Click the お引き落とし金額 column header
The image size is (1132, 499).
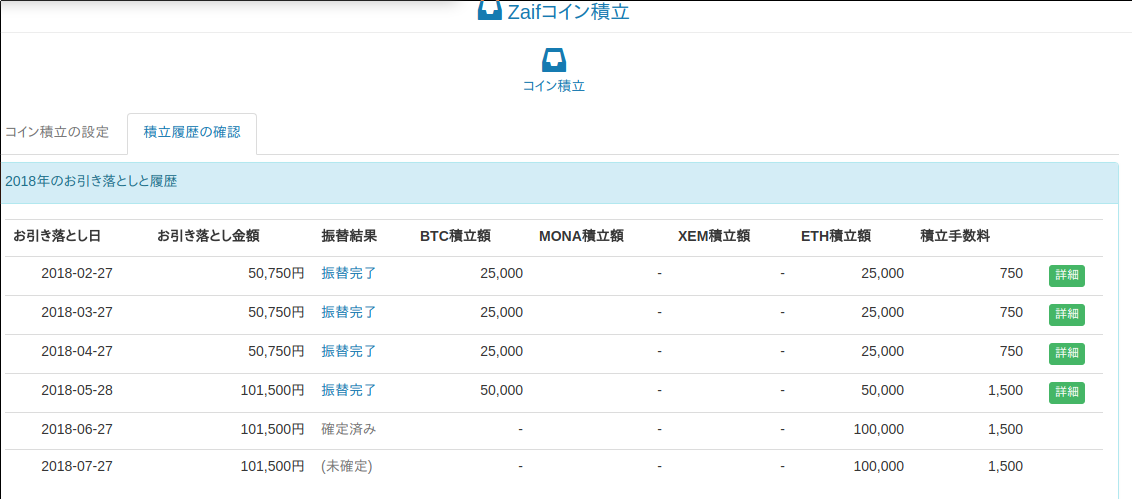(208, 236)
